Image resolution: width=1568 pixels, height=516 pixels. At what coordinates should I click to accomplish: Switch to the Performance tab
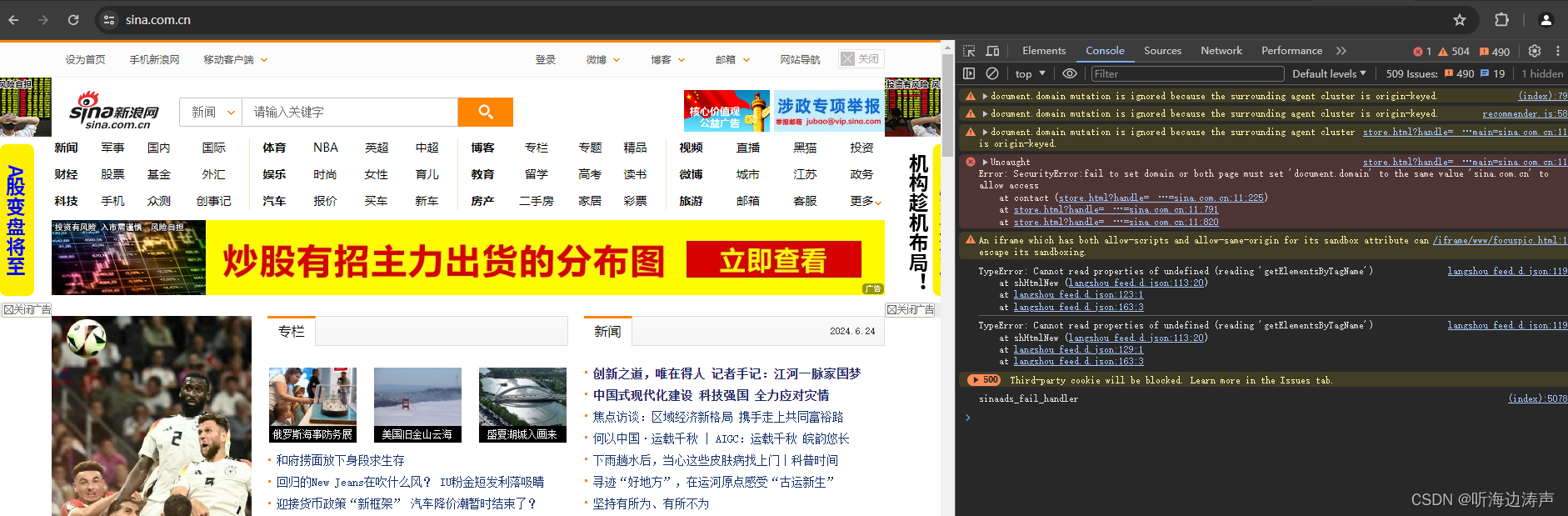tap(1291, 51)
